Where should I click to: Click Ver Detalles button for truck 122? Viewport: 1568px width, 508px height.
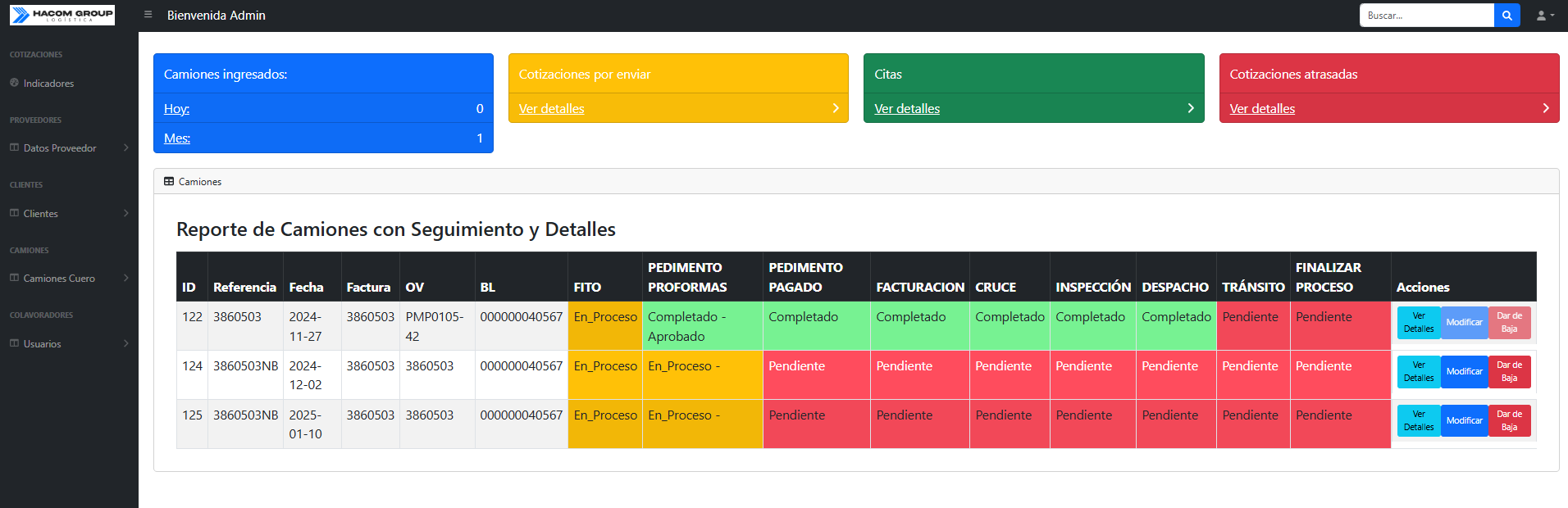point(1418,323)
